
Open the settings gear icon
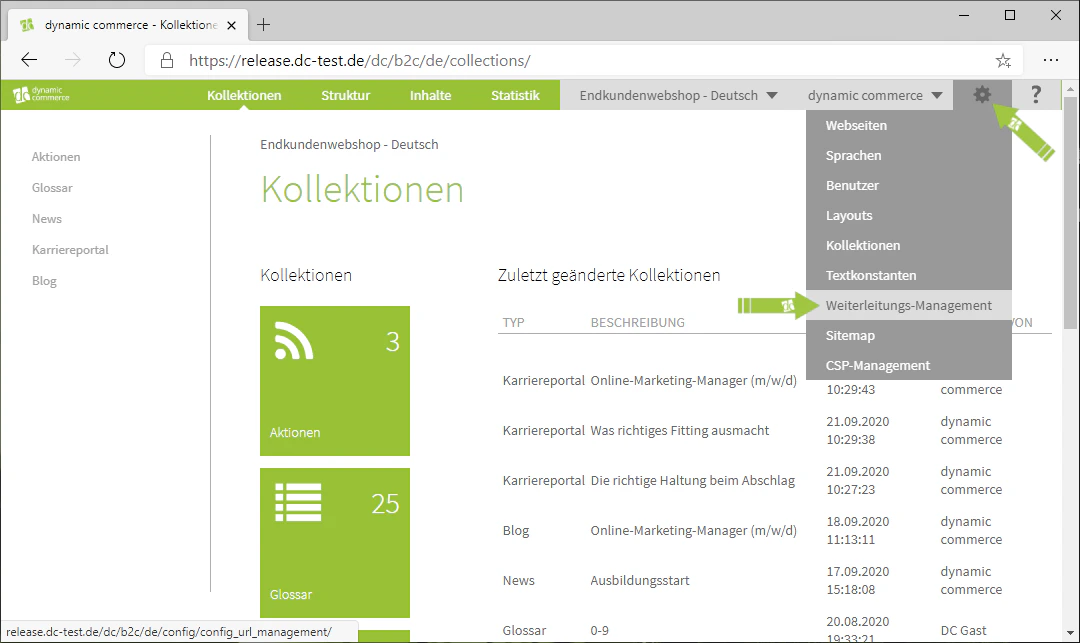click(x=982, y=95)
